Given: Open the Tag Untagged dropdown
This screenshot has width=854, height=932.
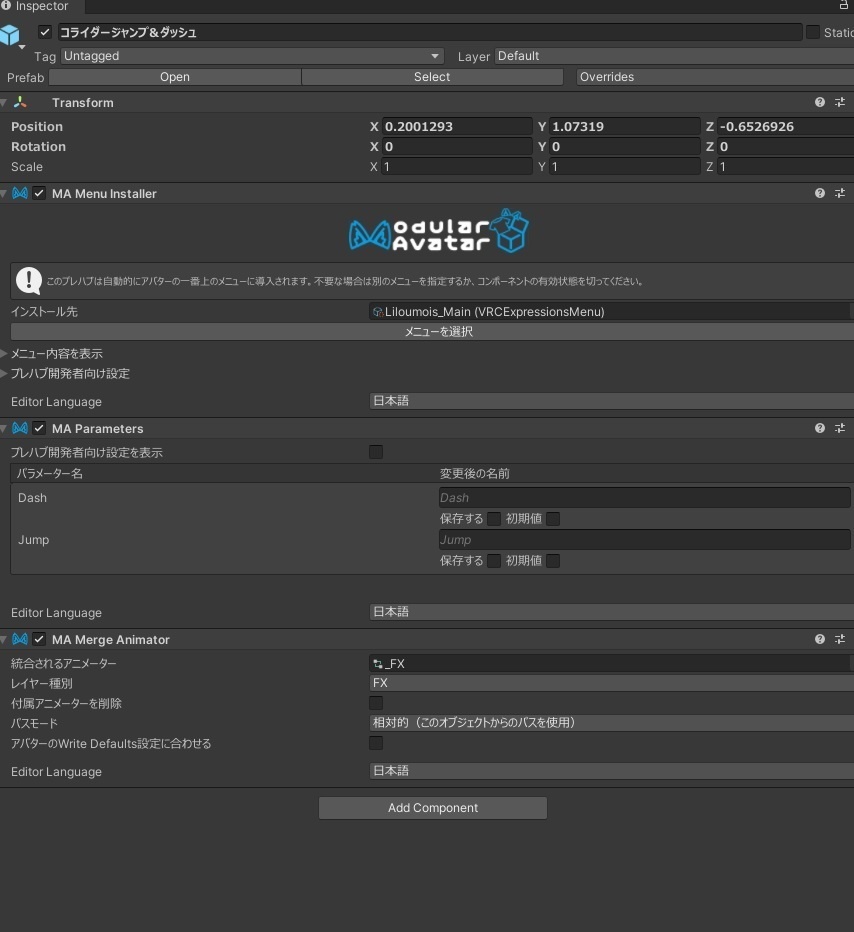Looking at the screenshot, I should 252,56.
